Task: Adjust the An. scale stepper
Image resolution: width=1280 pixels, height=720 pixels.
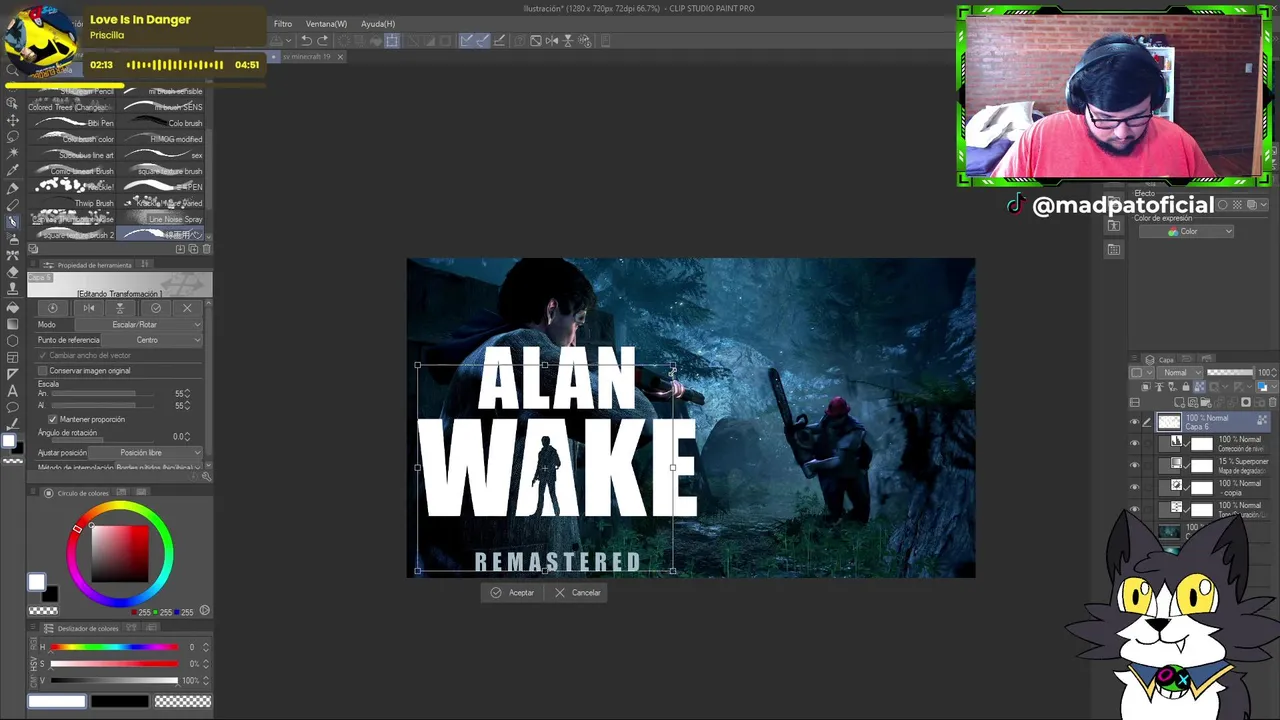Action: [188, 394]
